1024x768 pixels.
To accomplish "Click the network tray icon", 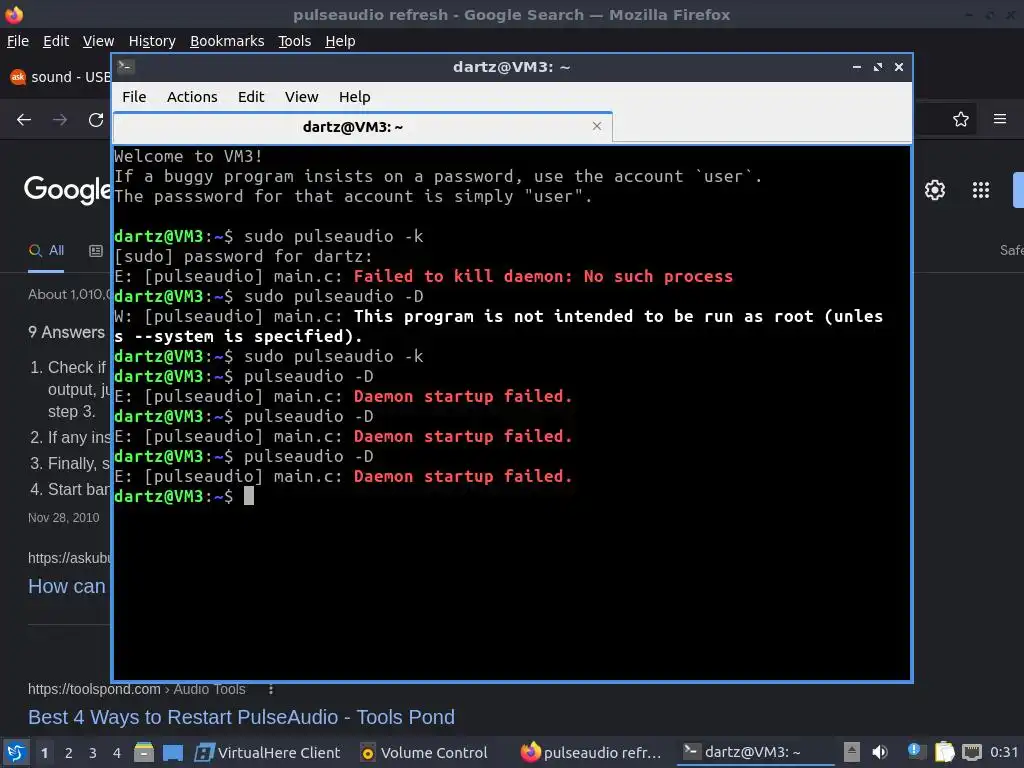I will point(972,752).
